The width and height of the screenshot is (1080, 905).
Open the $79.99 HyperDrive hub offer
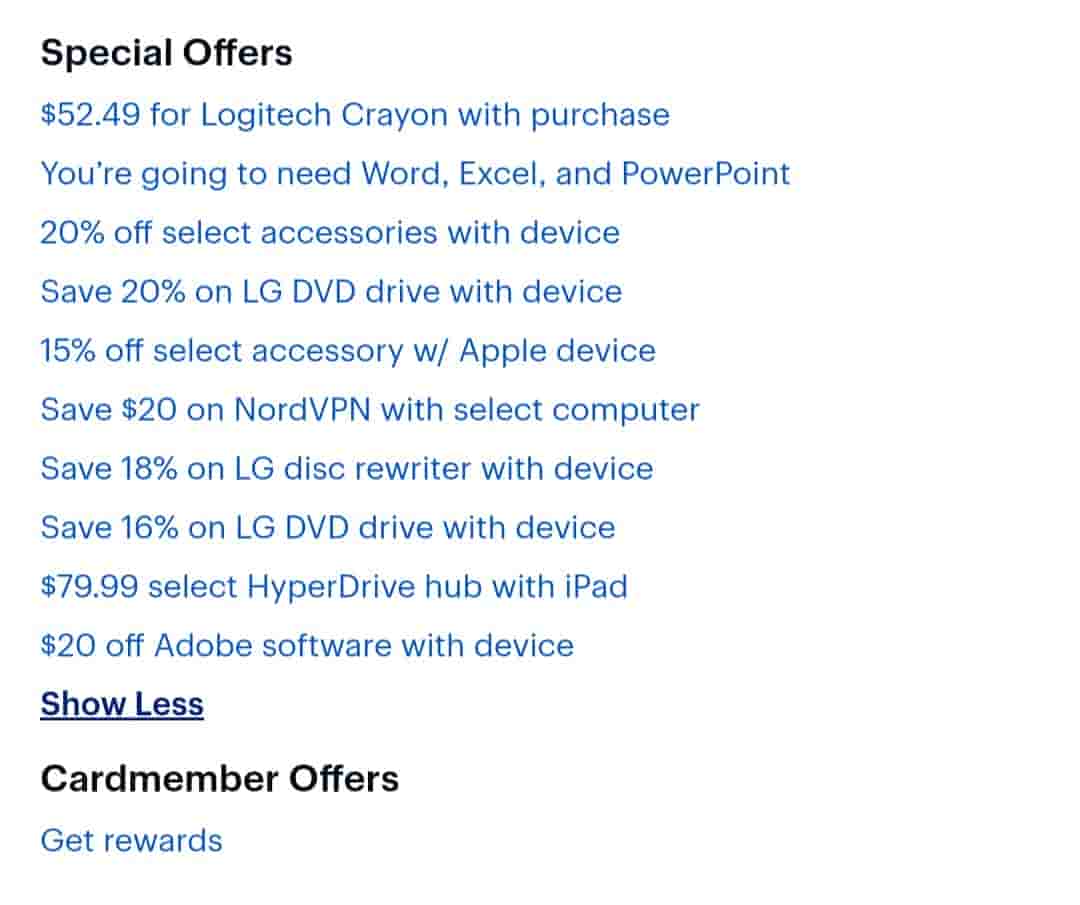coord(334,587)
